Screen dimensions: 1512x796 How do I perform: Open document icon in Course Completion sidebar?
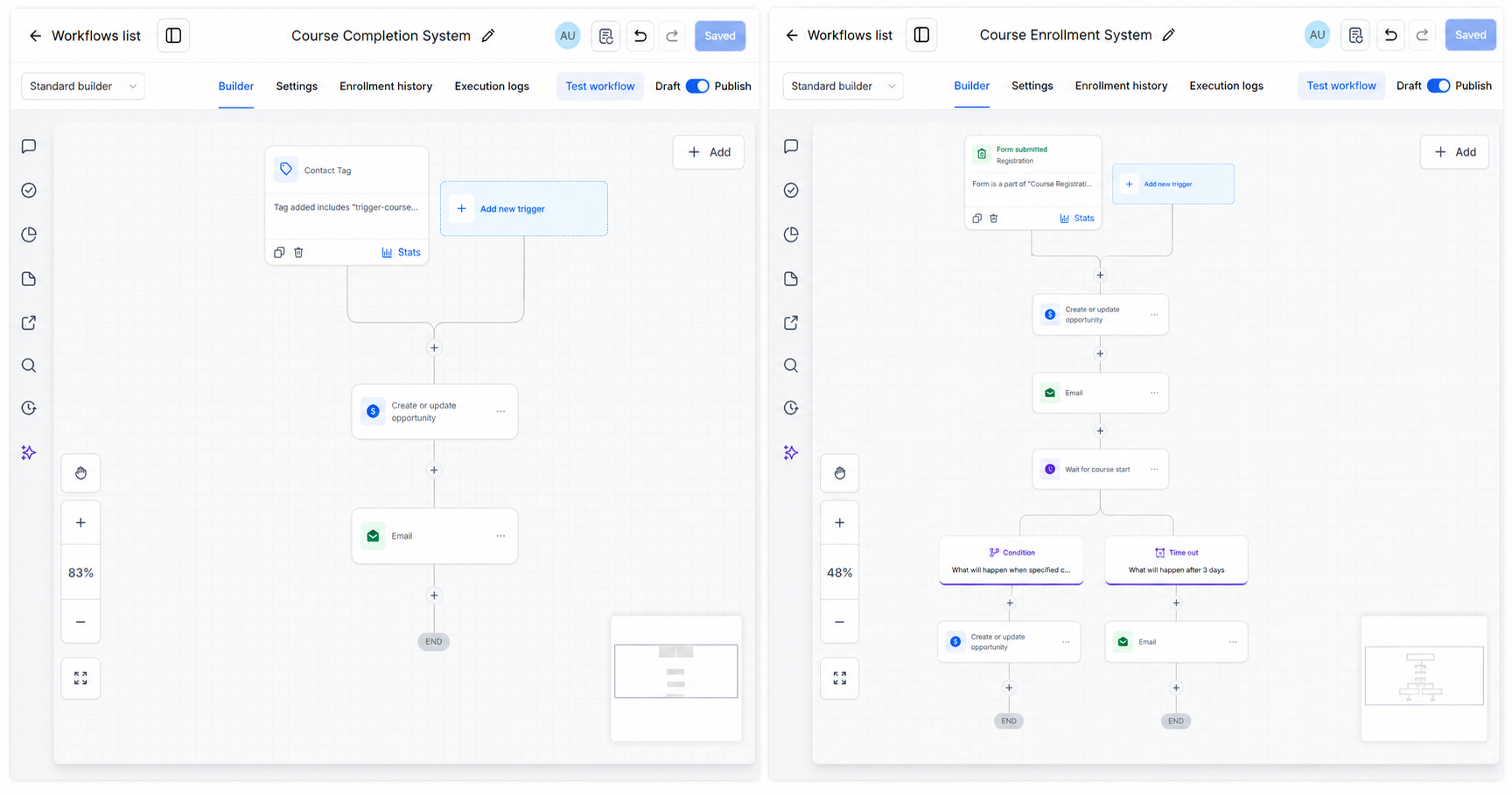point(29,279)
